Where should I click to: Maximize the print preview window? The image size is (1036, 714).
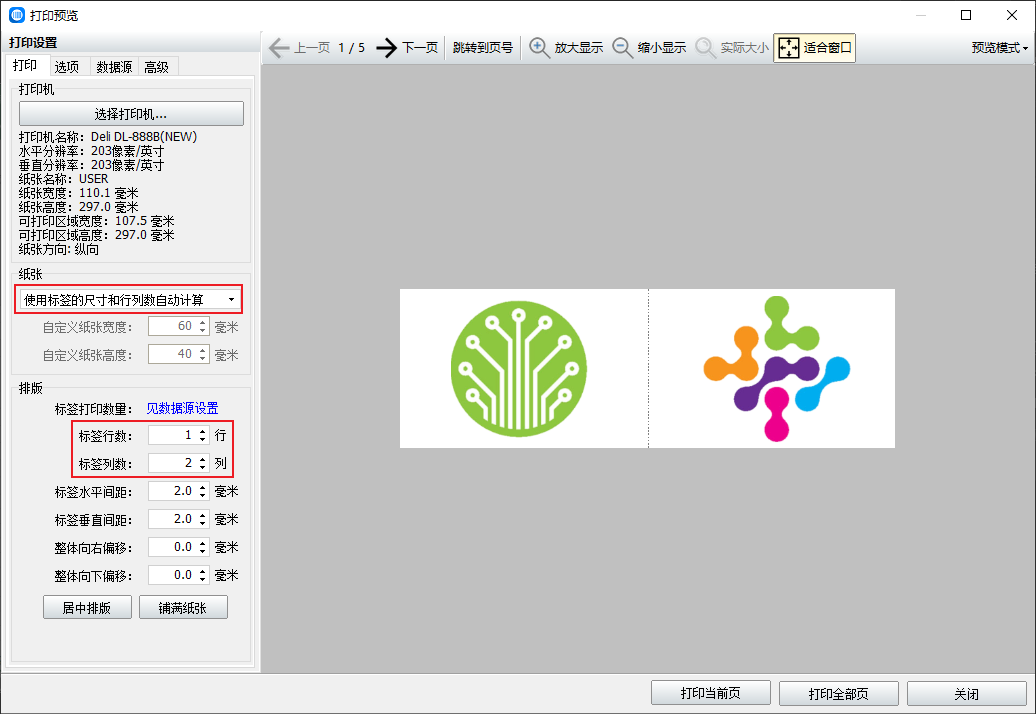tap(966, 15)
